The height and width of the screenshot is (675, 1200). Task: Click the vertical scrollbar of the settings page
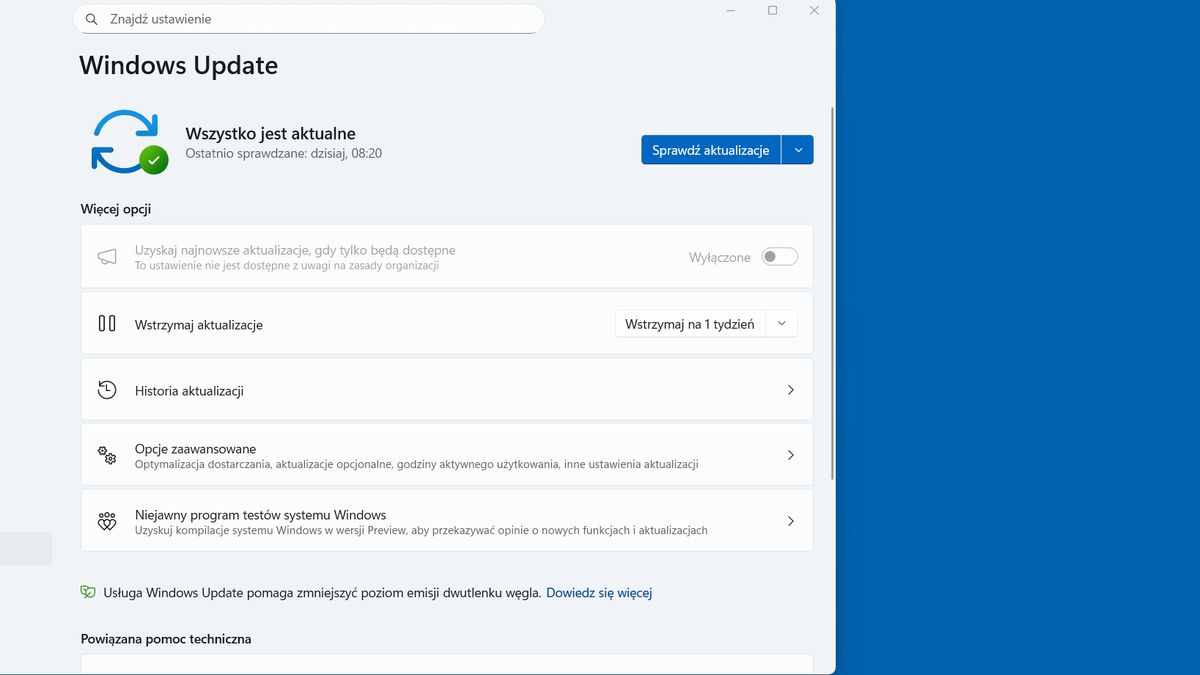[x=832, y=300]
